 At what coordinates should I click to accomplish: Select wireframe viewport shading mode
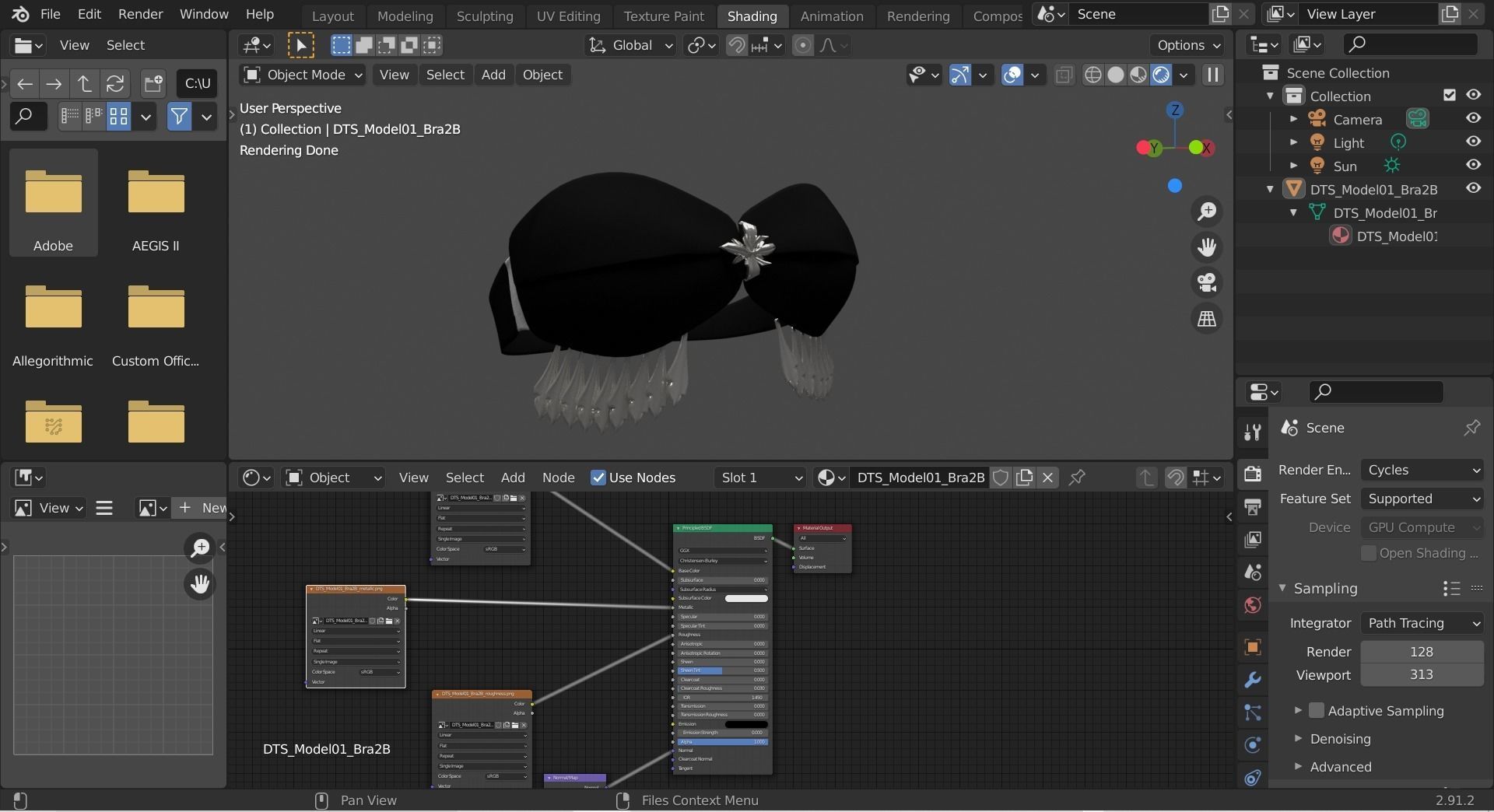(1092, 75)
